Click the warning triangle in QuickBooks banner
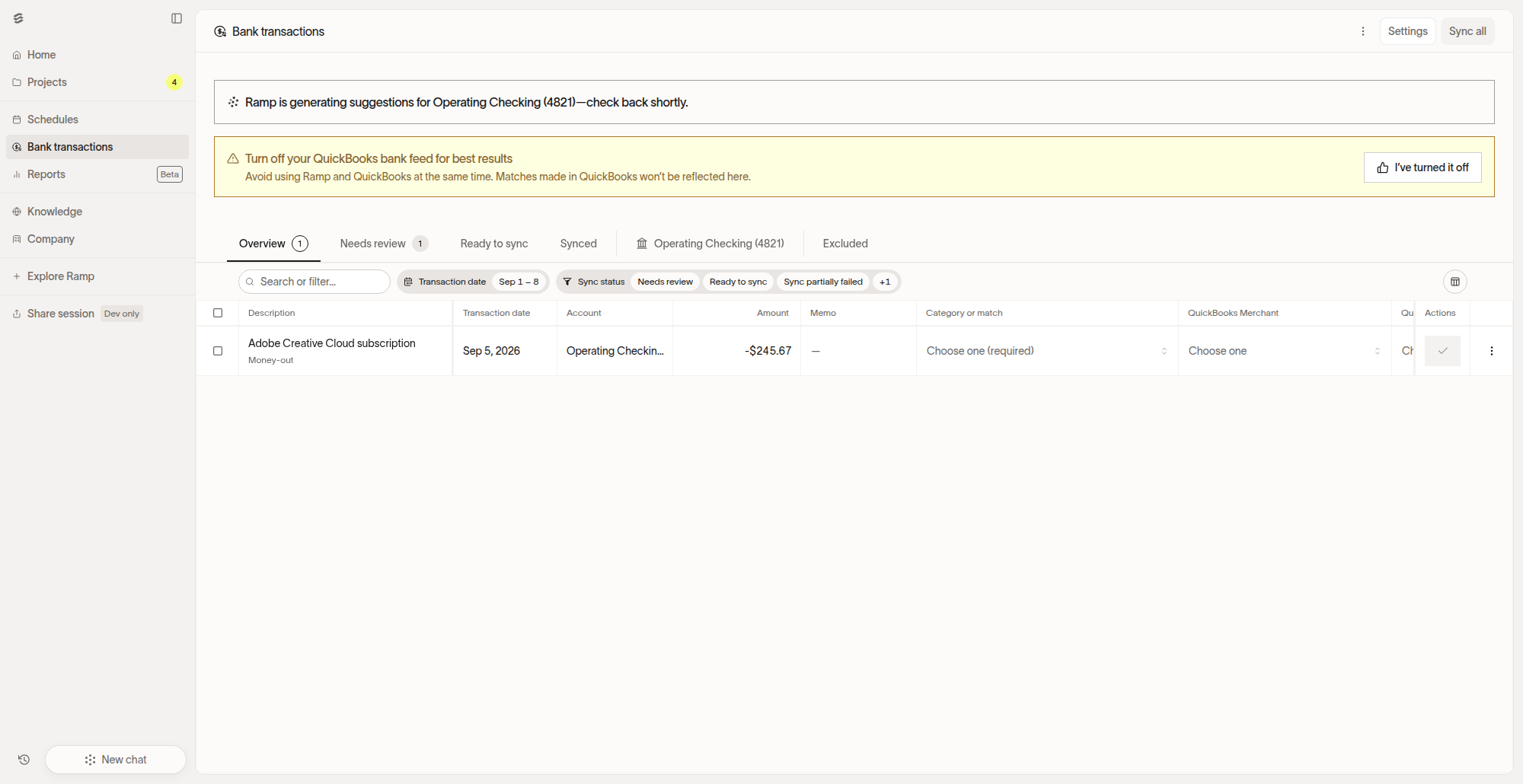The width and height of the screenshot is (1523, 784). point(233,158)
